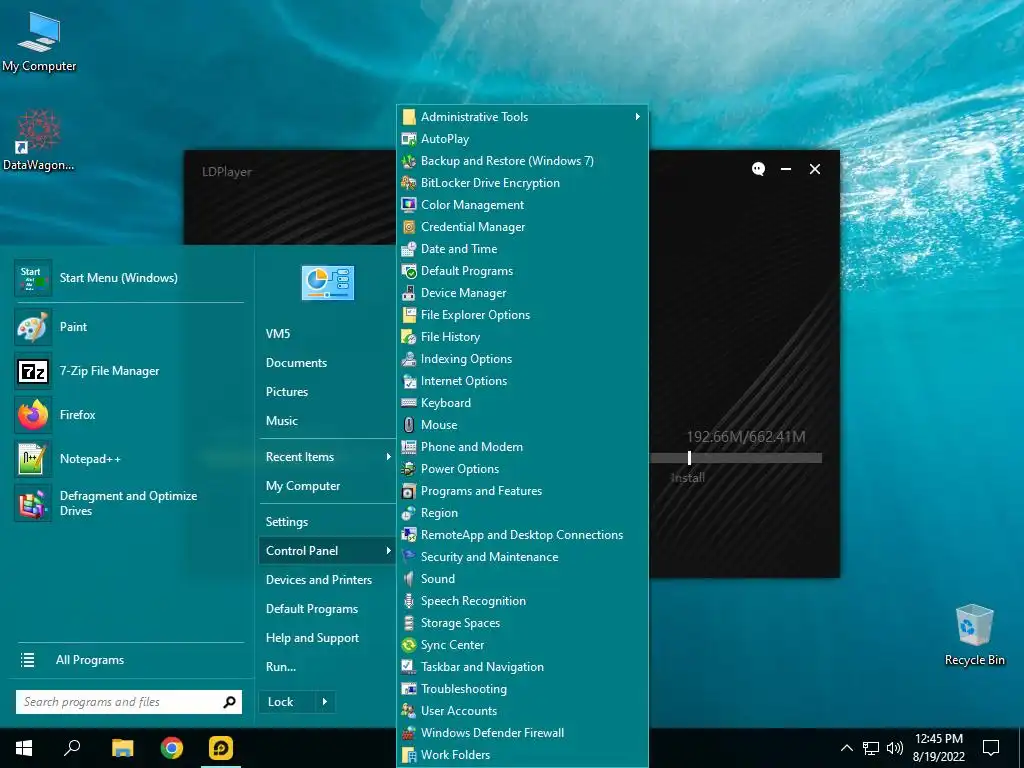This screenshot has height=768, width=1024.
Task: Select My Computer desktop icon
Action: point(39,40)
